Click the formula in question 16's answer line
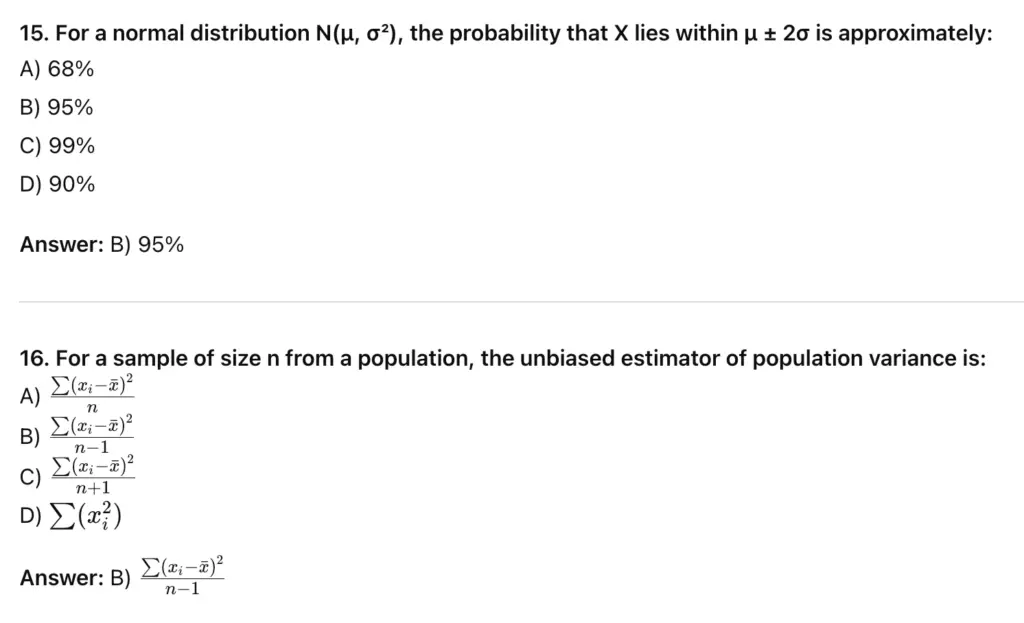 [x=182, y=576]
